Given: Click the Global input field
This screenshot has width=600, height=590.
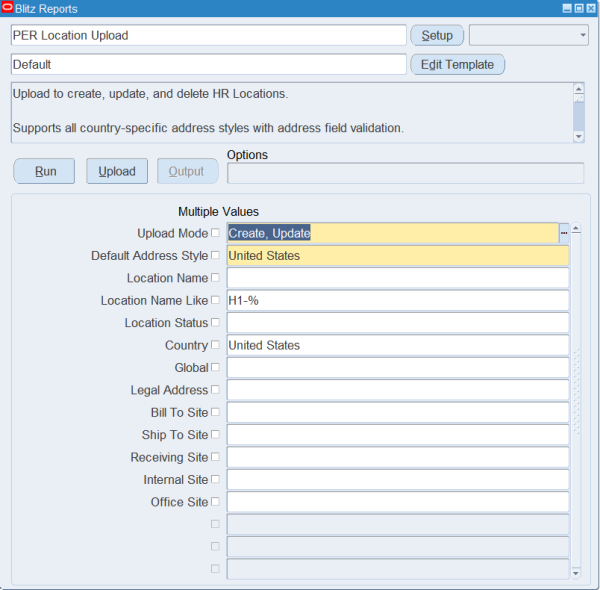Looking at the screenshot, I should coord(398,367).
